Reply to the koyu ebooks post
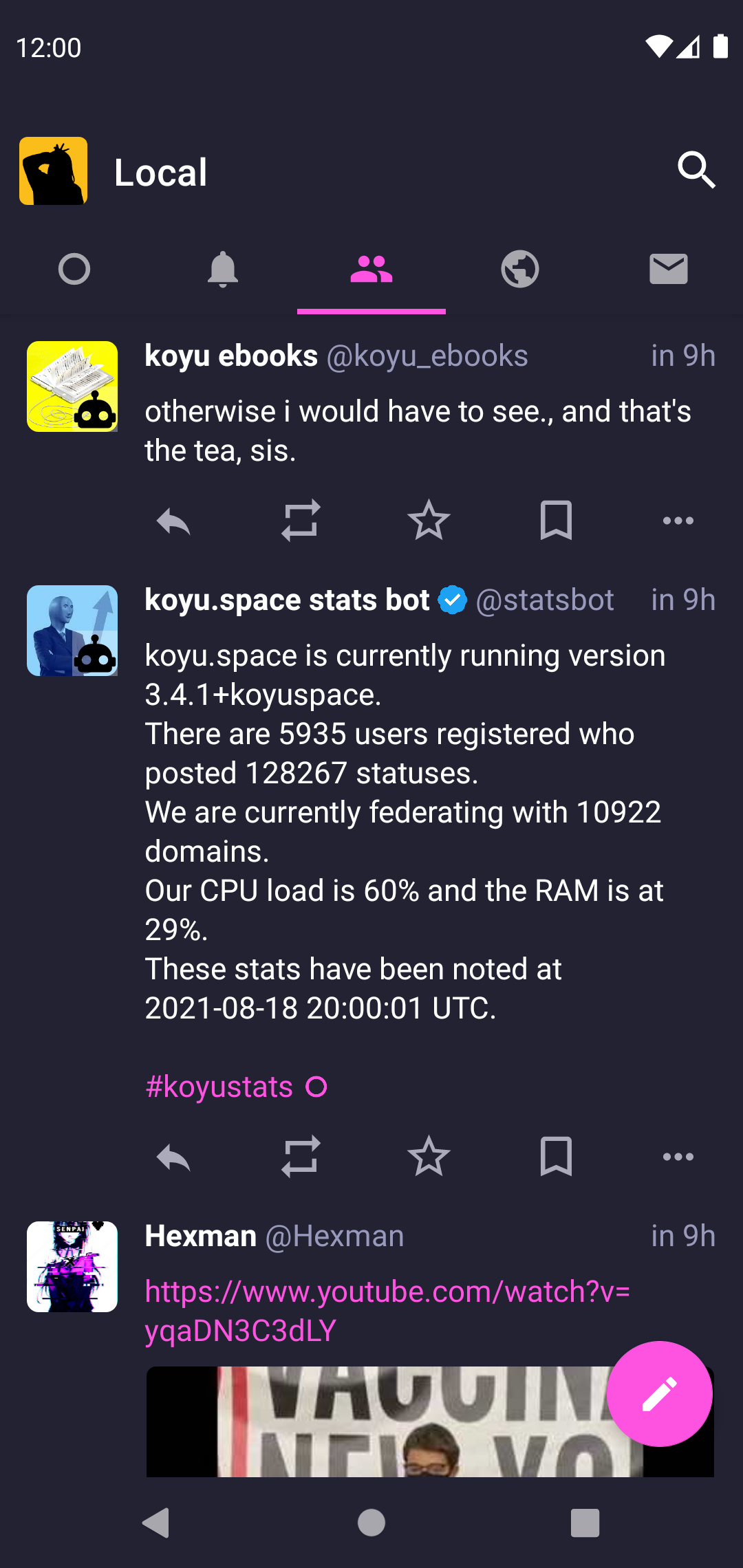The image size is (743, 1568). [173, 521]
